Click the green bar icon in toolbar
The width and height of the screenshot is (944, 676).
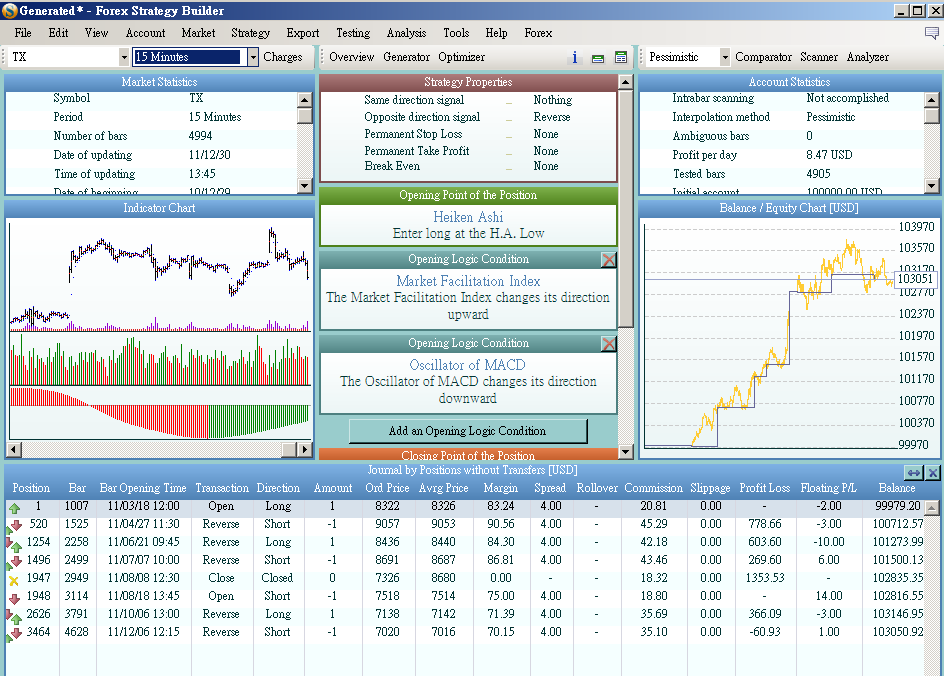click(x=598, y=58)
